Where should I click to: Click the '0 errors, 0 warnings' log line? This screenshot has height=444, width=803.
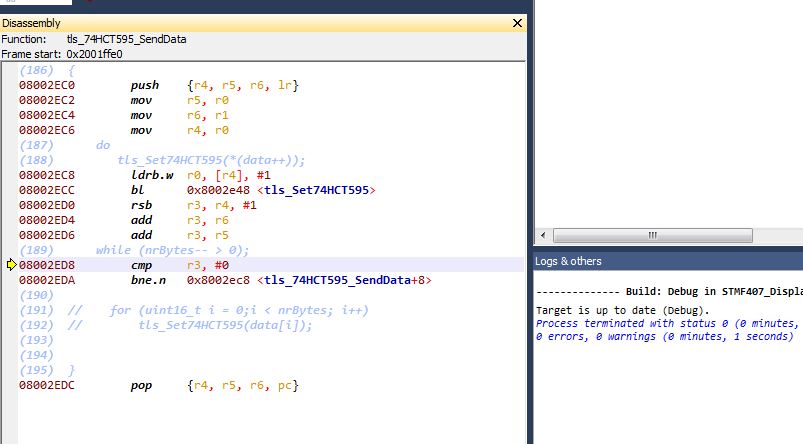pos(665,336)
